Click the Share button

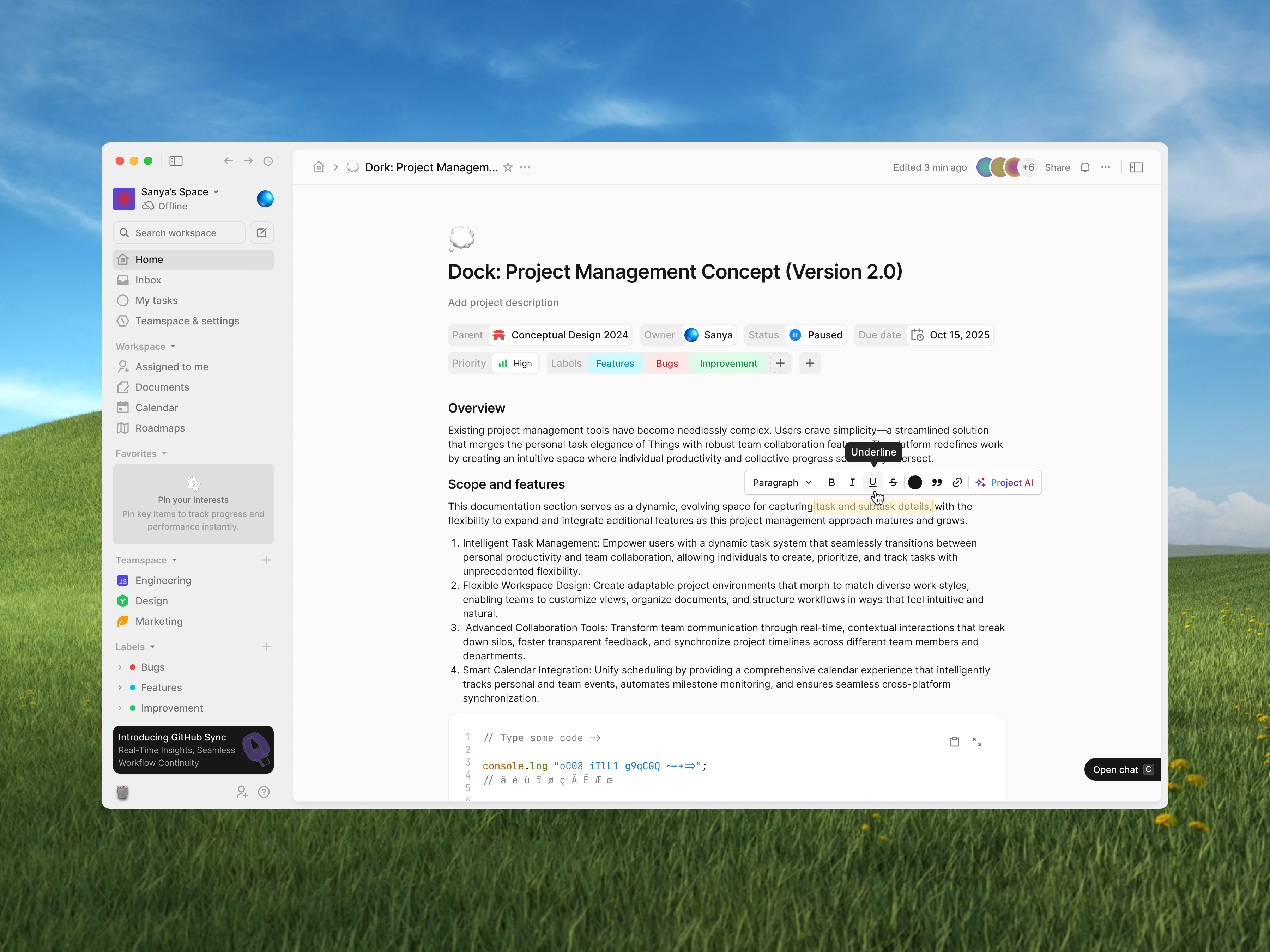point(1057,167)
